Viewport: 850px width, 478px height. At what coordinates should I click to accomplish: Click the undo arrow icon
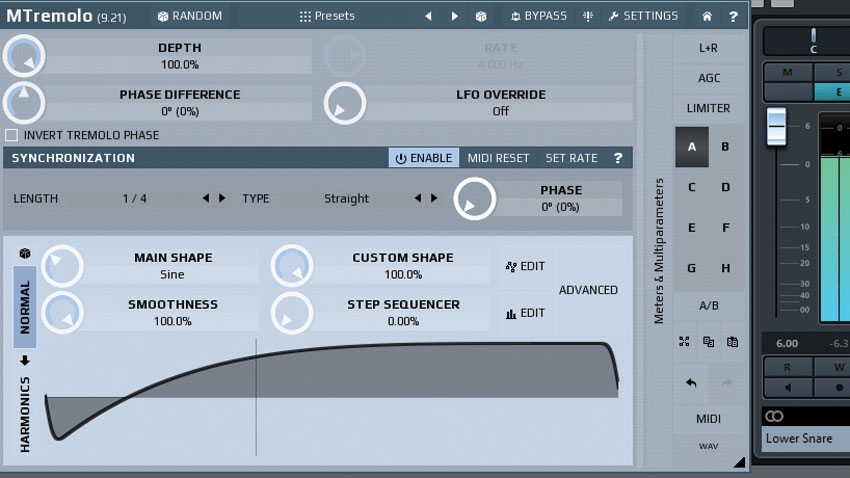691,383
